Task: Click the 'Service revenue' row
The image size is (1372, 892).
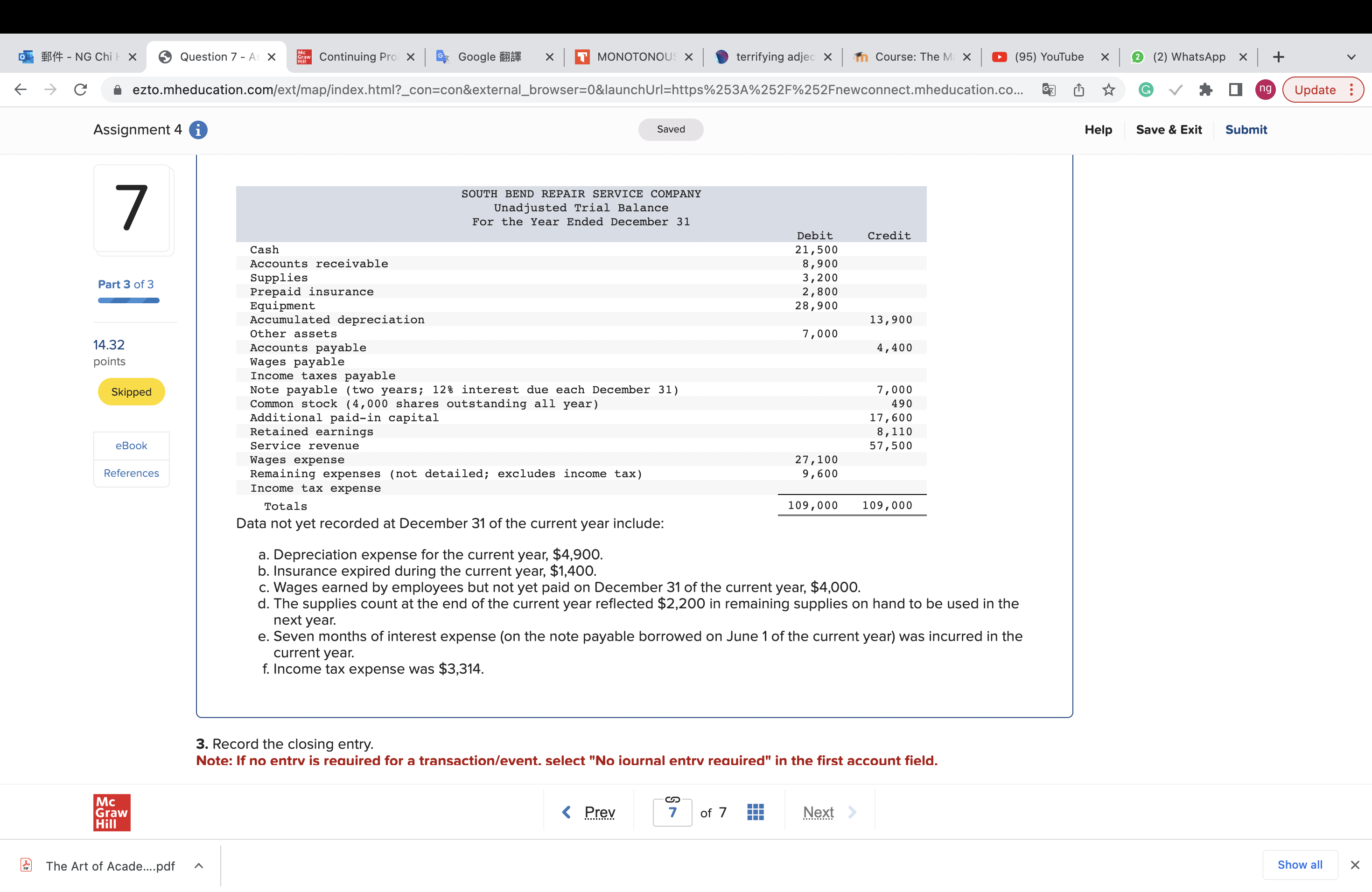Action: point(581,446)
